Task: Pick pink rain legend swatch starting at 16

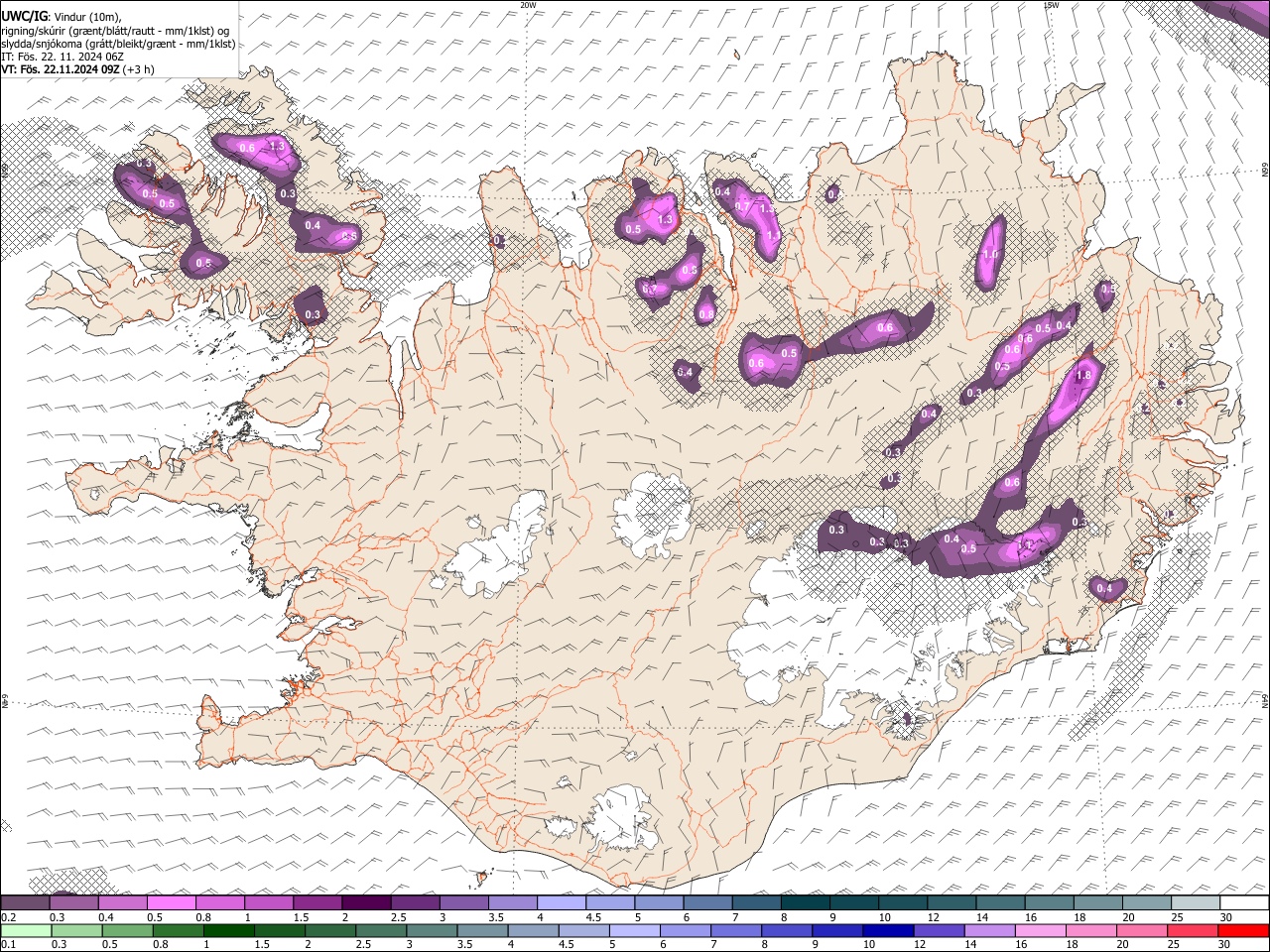Action: coord(1040,931)
